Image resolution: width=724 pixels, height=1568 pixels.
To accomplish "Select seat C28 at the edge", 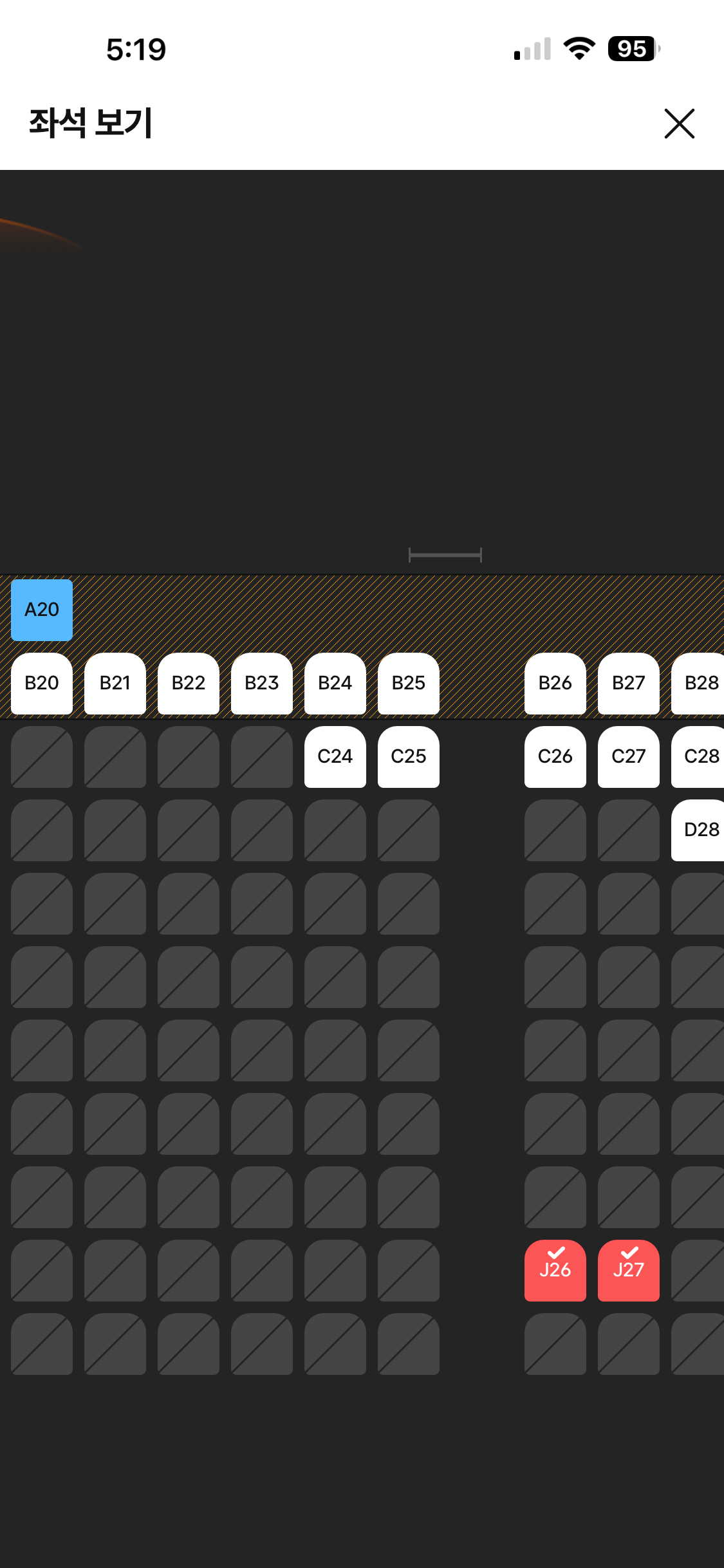I will pos(699,756).
